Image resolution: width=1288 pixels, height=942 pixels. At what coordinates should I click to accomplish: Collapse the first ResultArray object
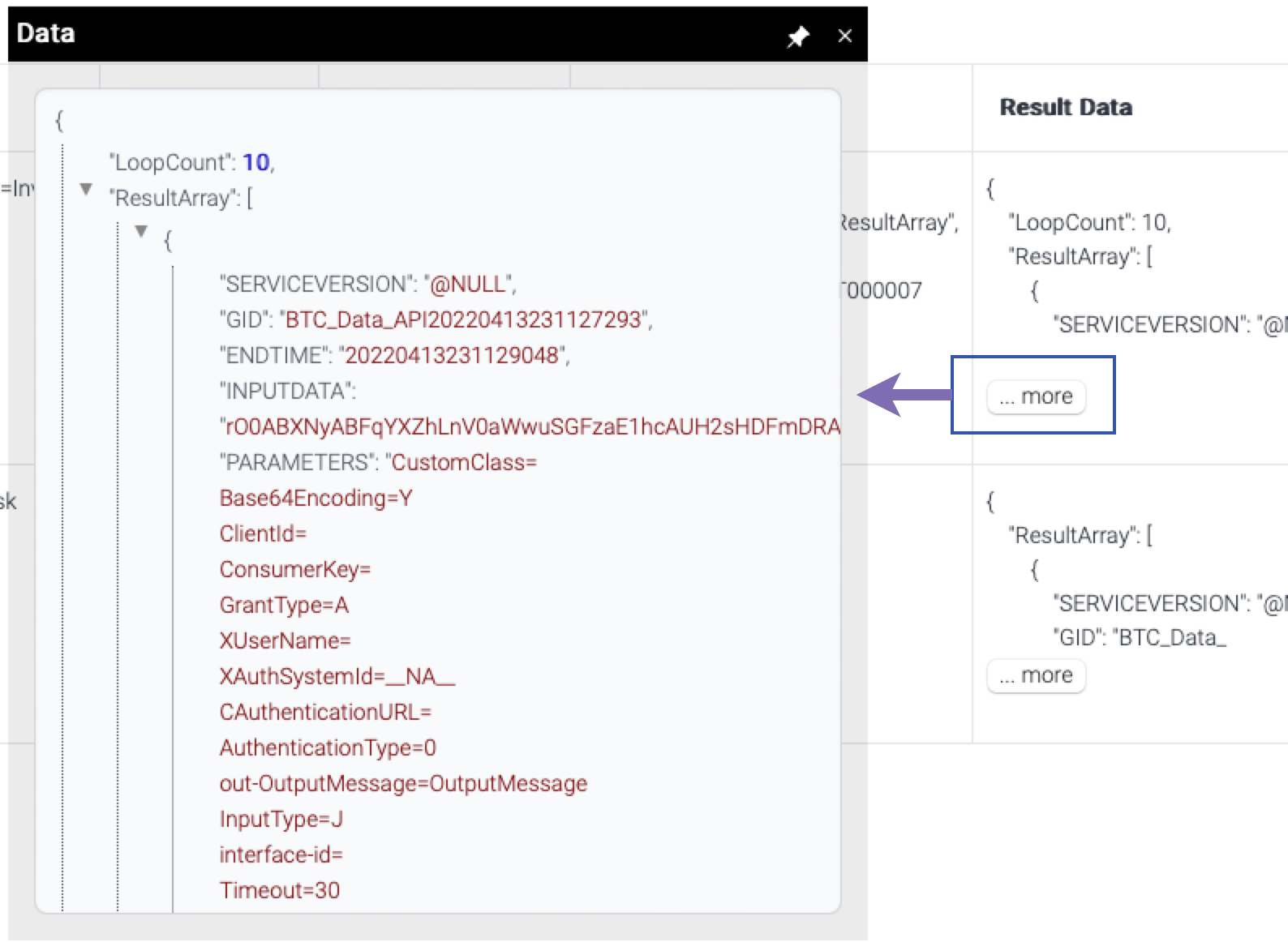(x=142, y=232)
